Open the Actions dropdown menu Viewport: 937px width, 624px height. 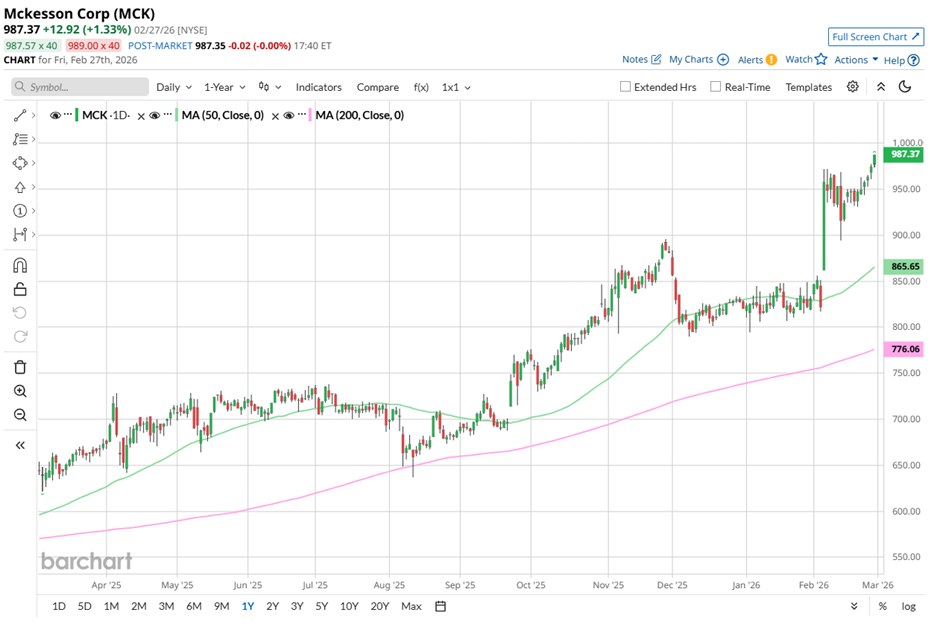point(856,60)
